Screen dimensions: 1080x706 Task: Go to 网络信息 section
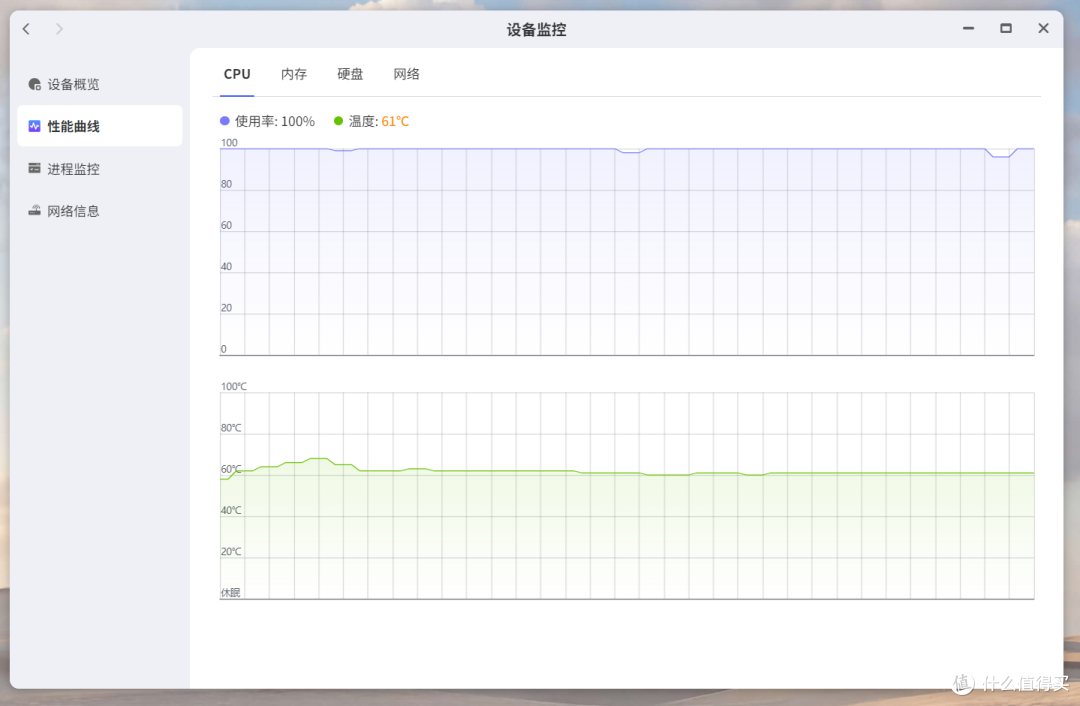pos(100,211)
